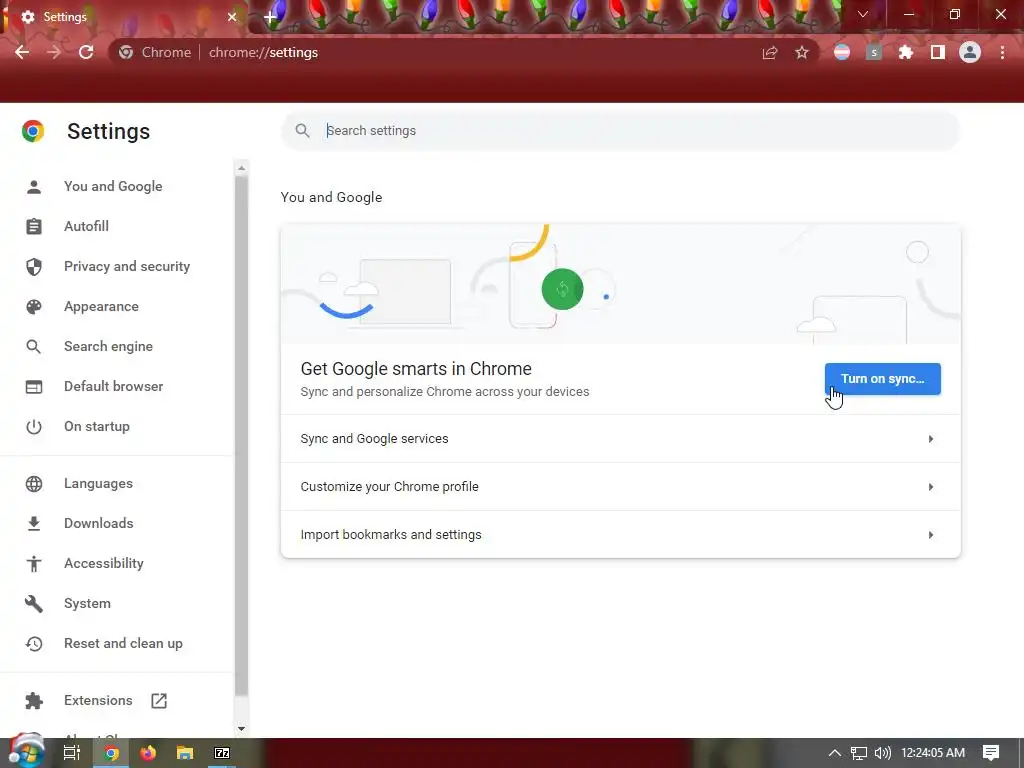Click the volume speaker icon
1024x768 pixels.
click(882, 753)
